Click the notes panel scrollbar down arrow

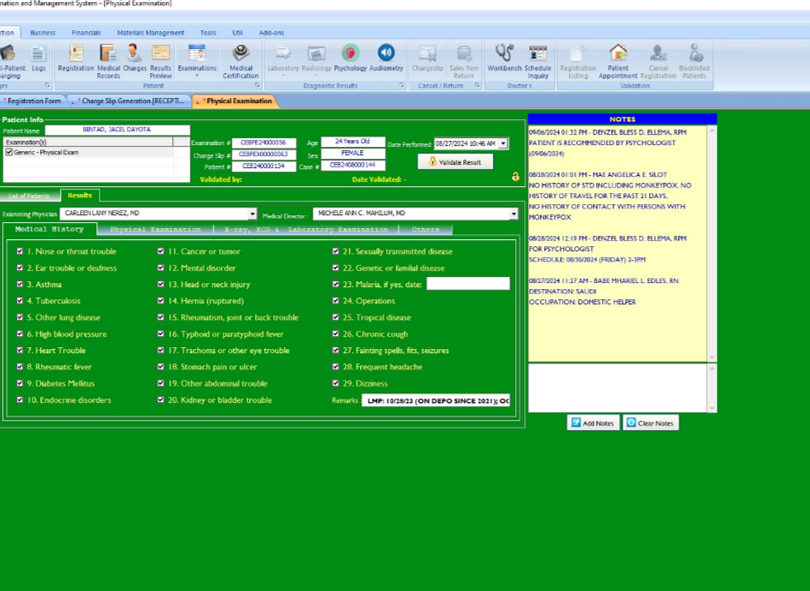(712, 357)
